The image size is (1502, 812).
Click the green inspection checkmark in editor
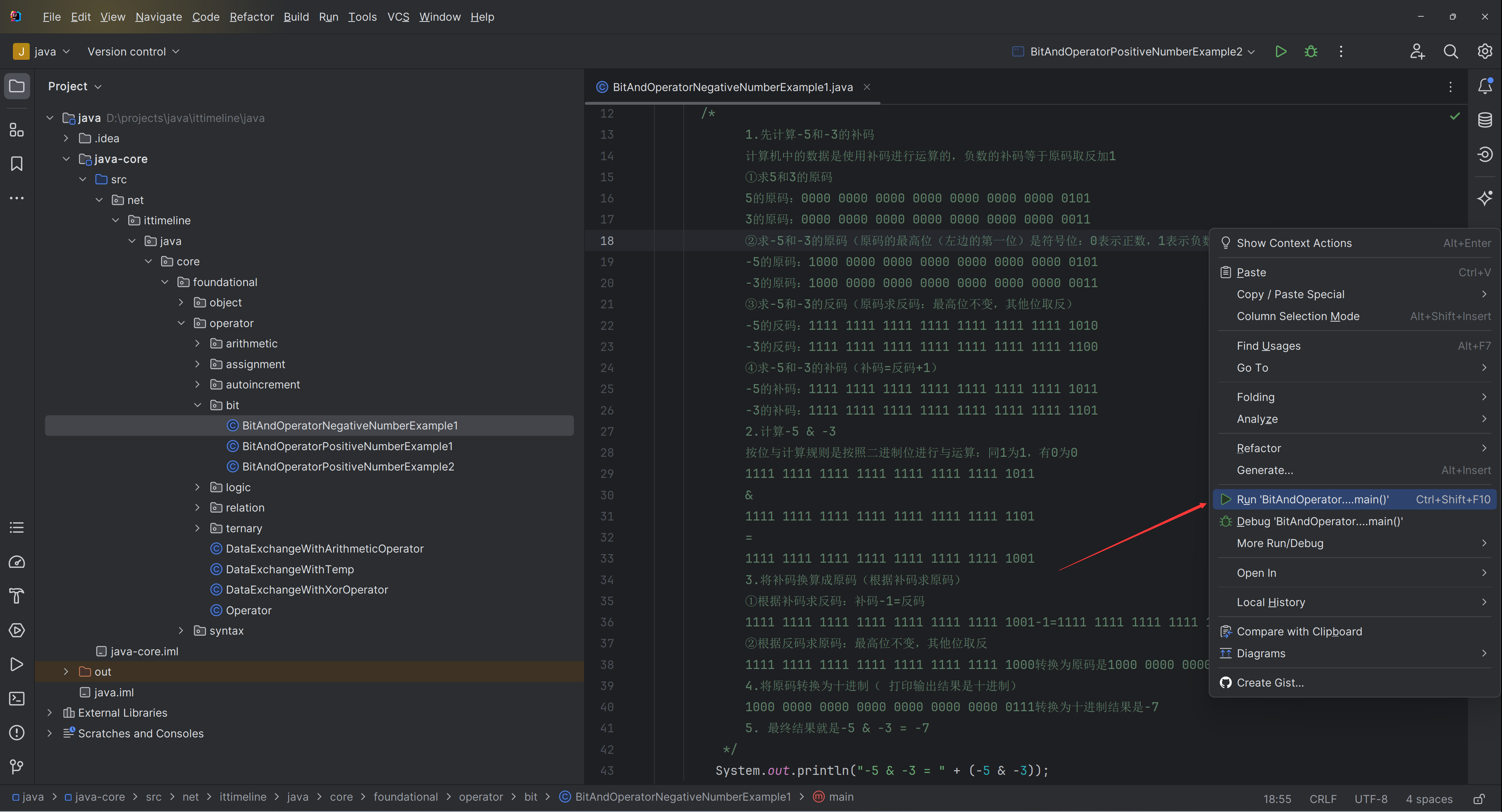click(x=1455, y=116)
